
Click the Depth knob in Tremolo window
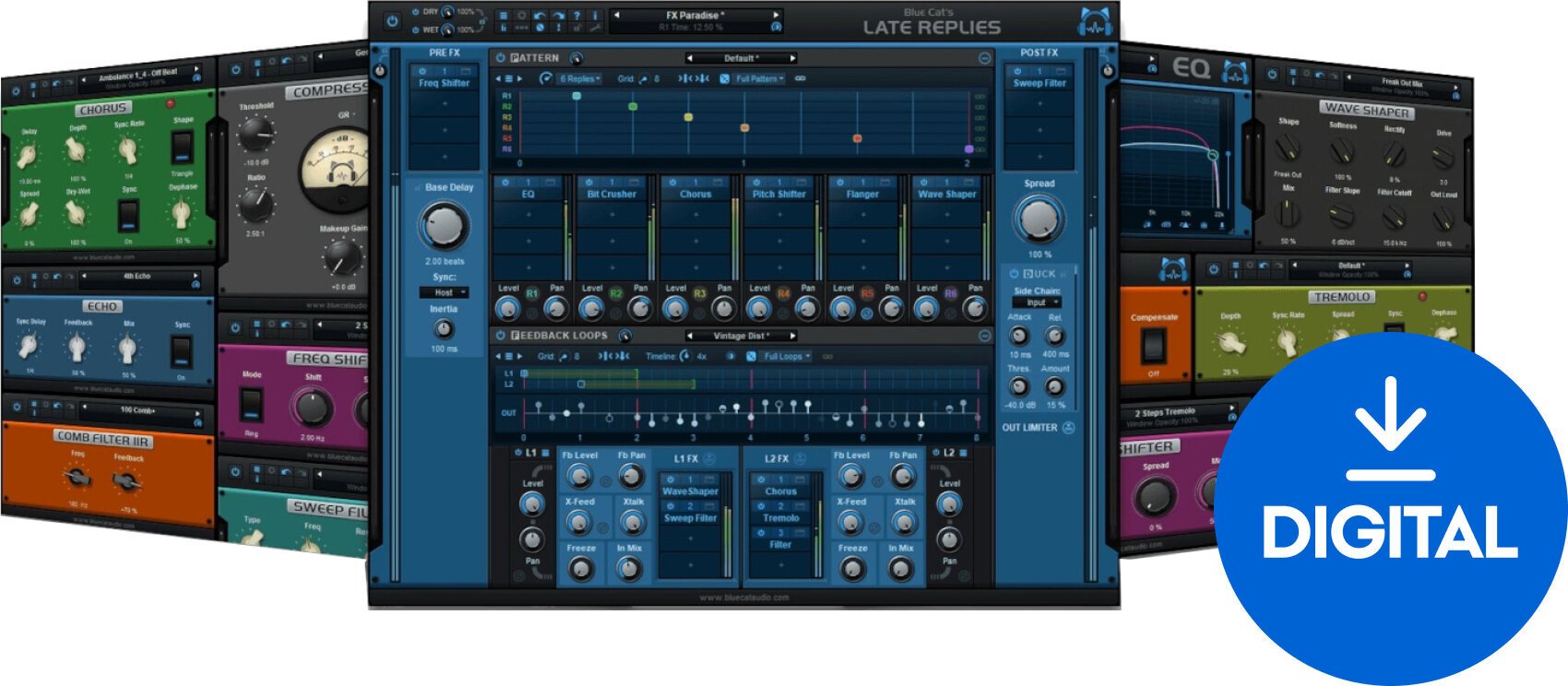coord(1230,343)
